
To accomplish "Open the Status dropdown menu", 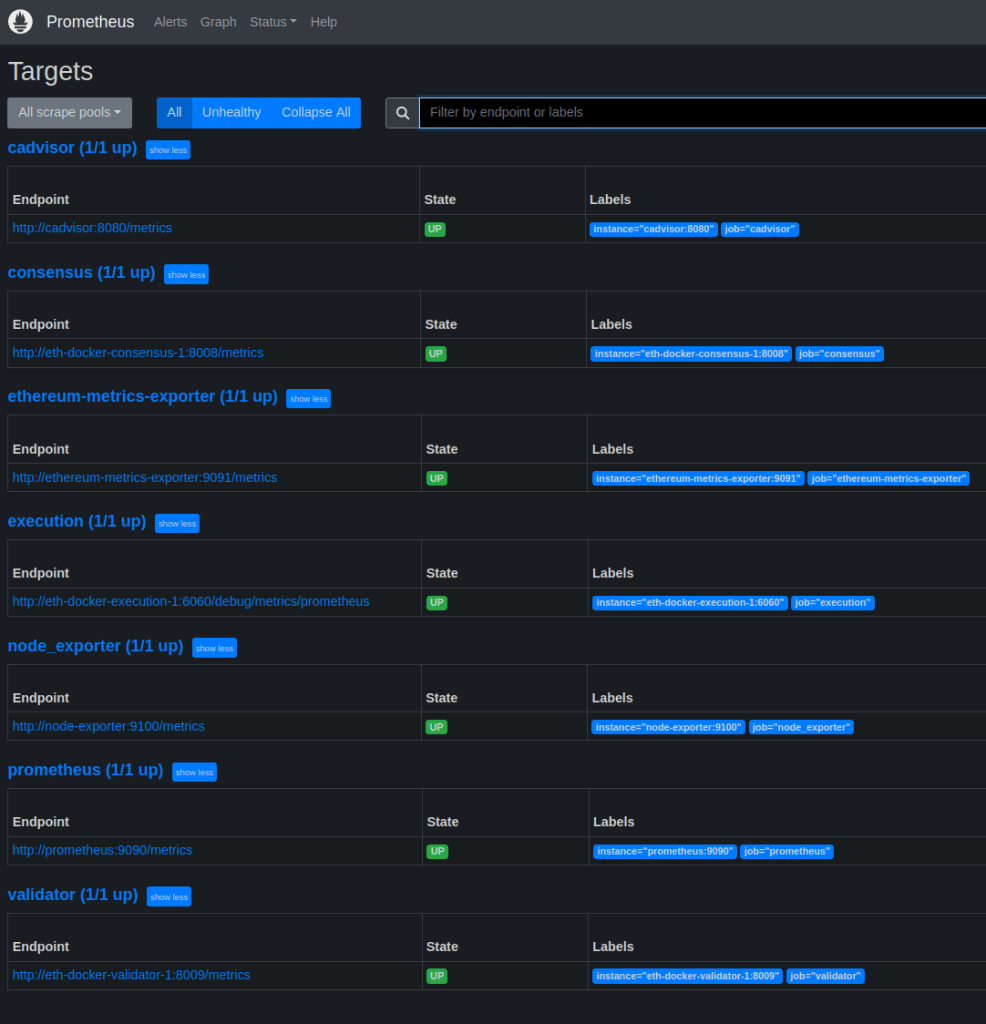I will 272,22.
